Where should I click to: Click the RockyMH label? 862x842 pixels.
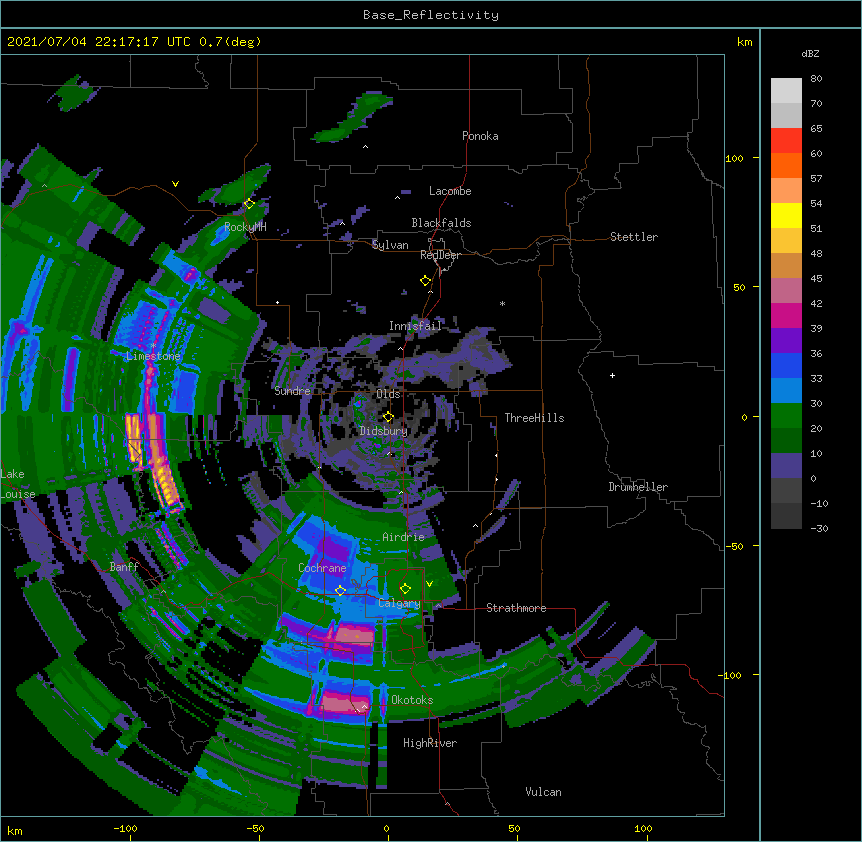pos(245,227)
